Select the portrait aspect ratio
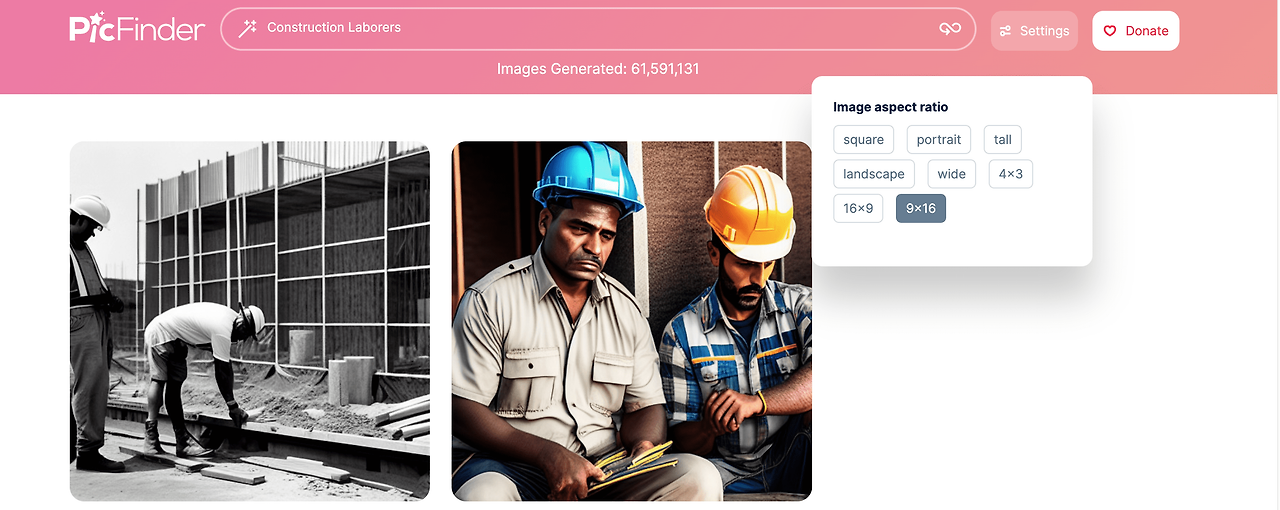The image size is (1280, 510). pyautogui.click(x=939, y=140)
